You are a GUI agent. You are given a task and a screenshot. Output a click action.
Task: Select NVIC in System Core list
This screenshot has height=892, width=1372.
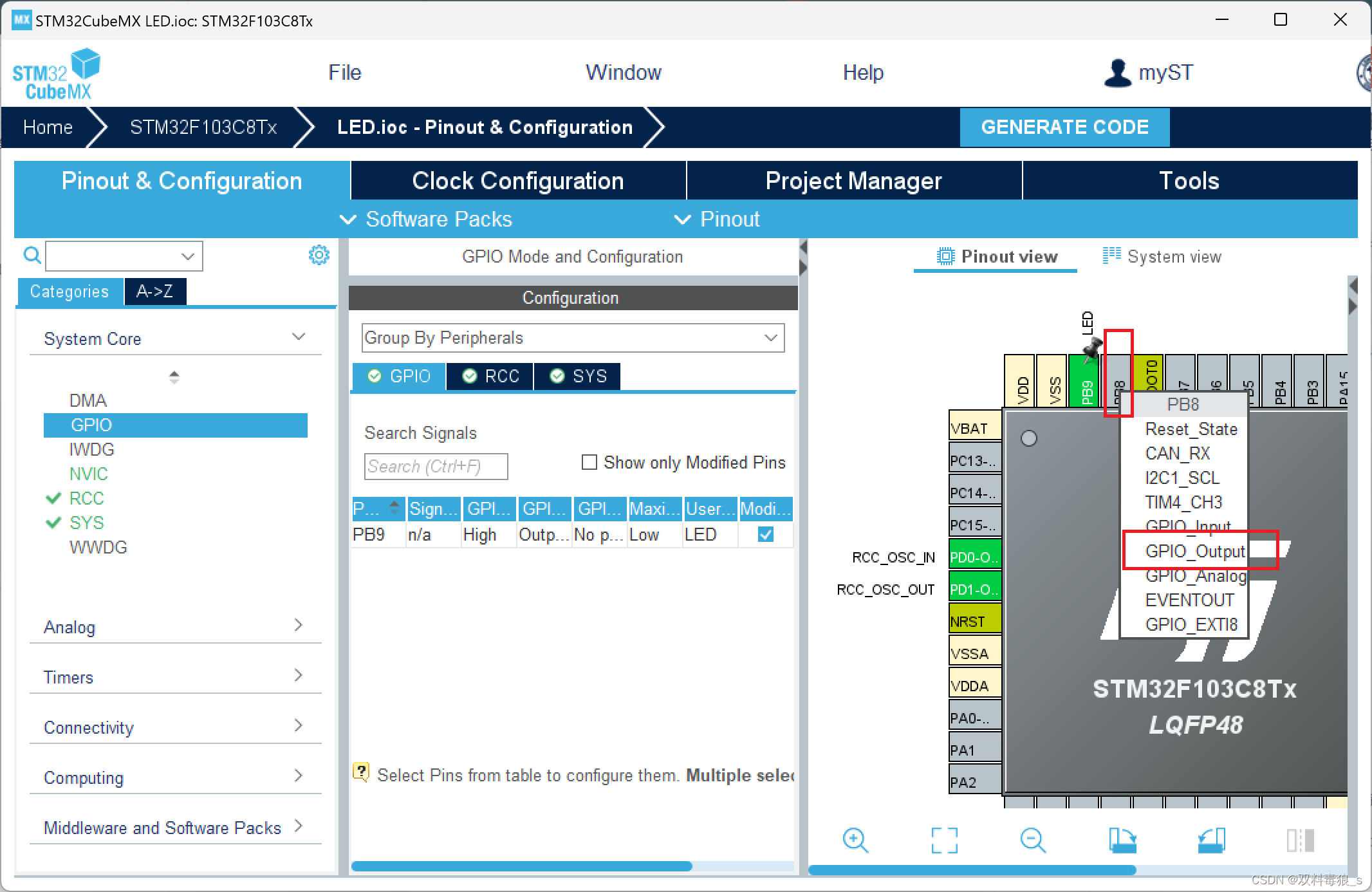pos(89,474)
